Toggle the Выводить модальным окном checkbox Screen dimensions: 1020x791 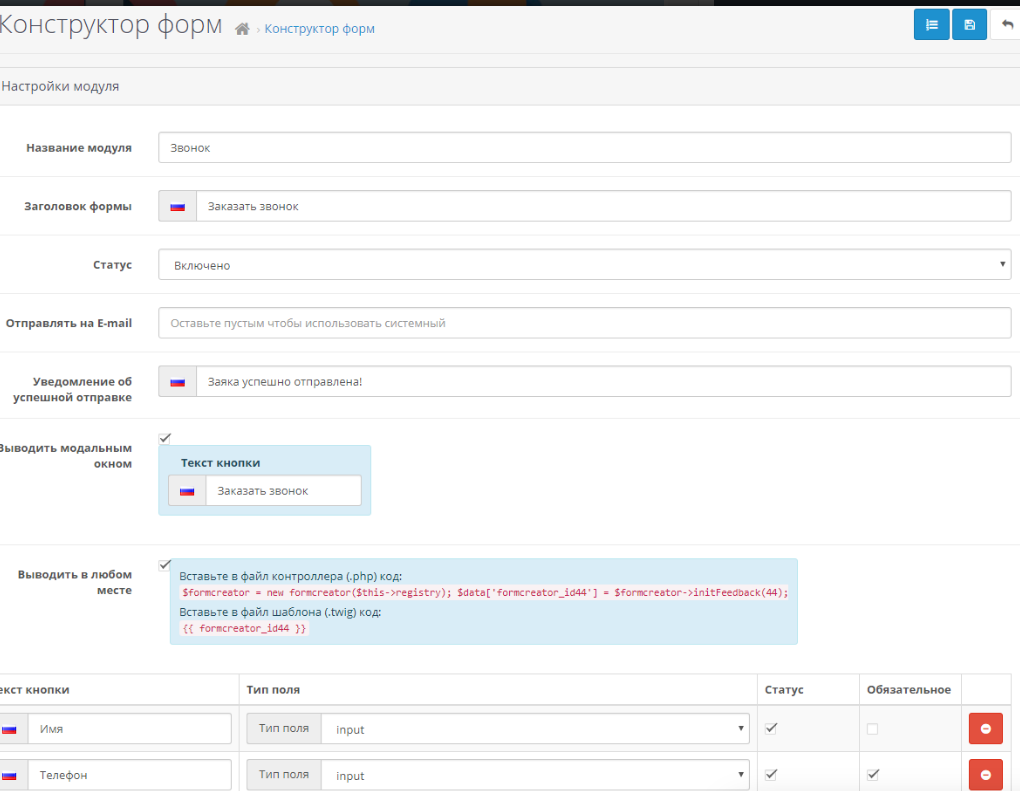(x=165, y=438)
